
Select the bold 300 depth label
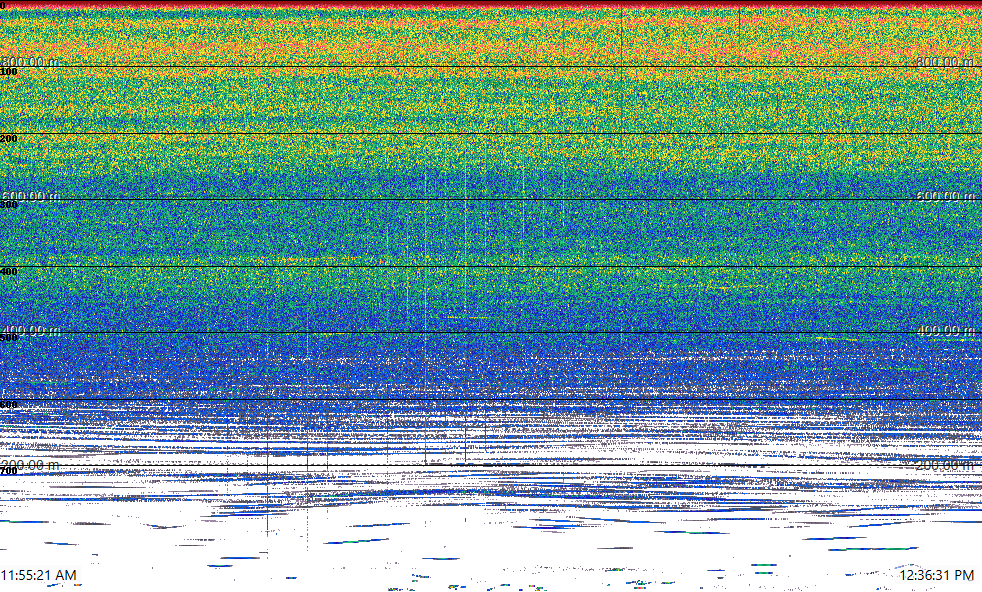(x=9, y=205)
